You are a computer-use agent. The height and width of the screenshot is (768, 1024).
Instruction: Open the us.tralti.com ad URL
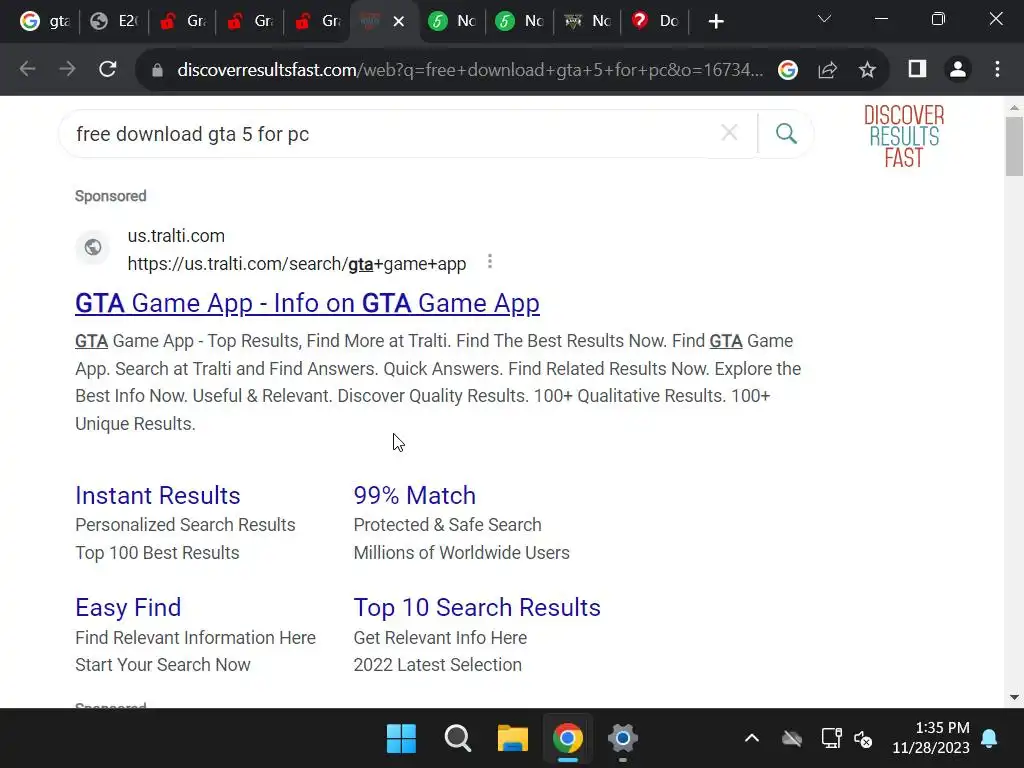296,264
